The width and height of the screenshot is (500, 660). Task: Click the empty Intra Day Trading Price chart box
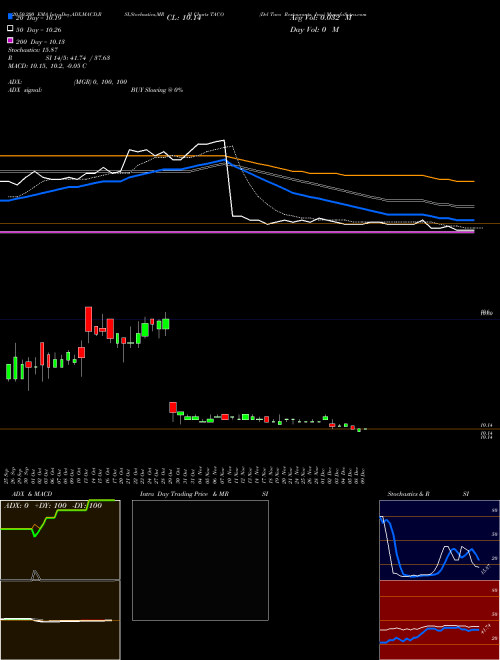200,560
